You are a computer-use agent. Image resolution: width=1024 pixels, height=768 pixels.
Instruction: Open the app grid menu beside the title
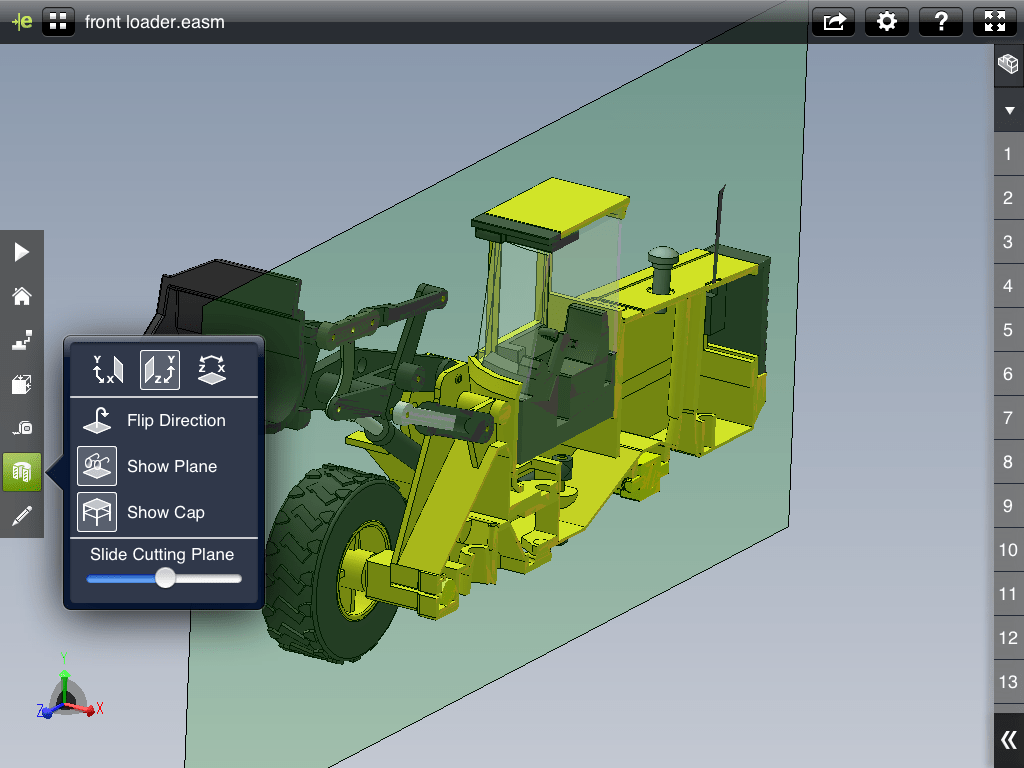click(x=58, y=21)
